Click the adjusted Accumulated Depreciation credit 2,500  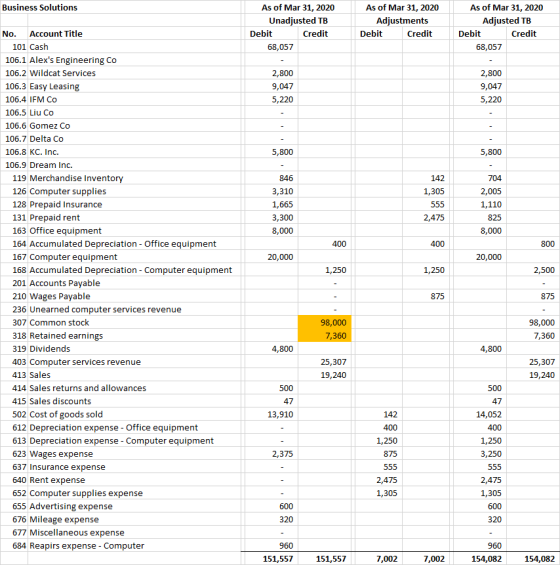click(544, 270)
